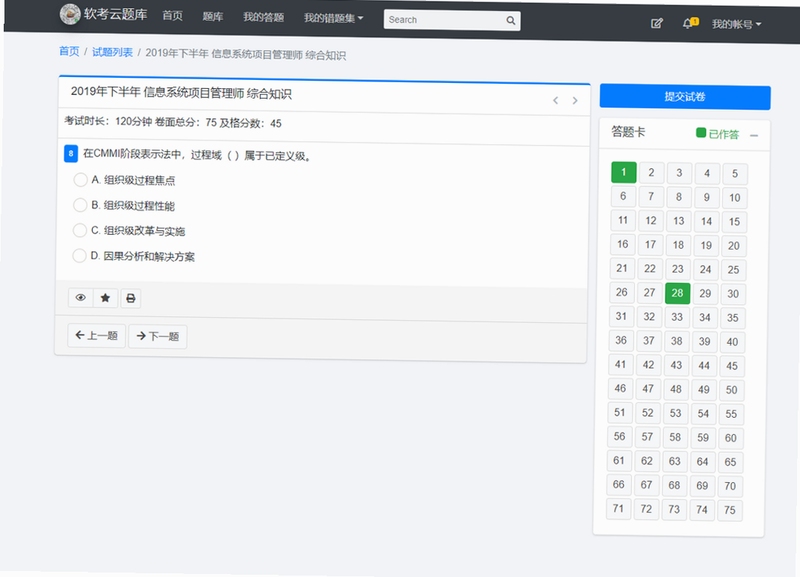The height and width of the screenshot is (577, 800).
Task: Jump to question 40 in answer card
Action: [x=732, y=342]
